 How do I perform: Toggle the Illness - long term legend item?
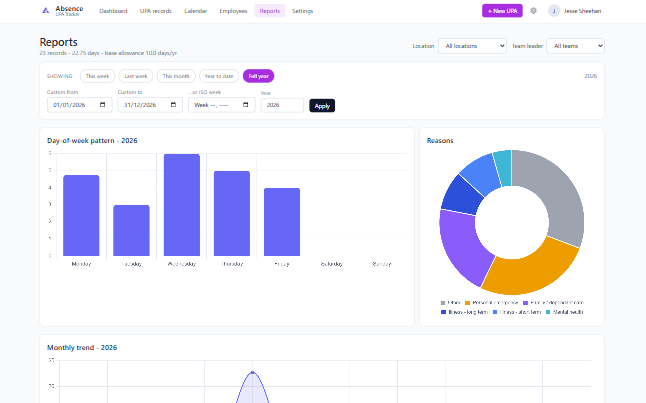(x=464, y=312)
